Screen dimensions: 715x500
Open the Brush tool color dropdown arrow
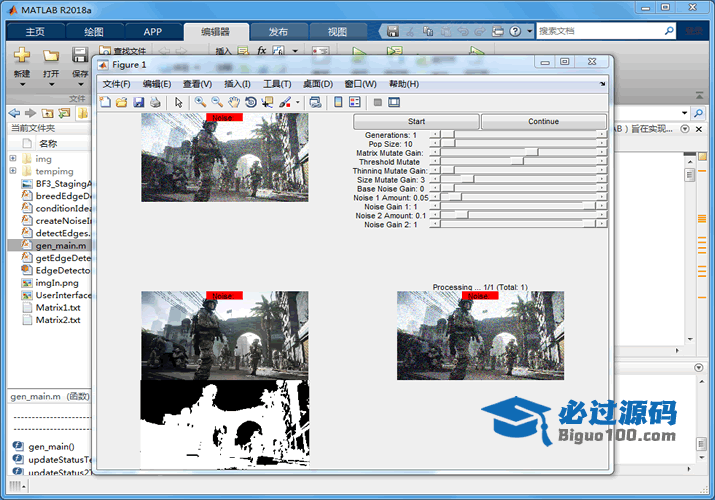(x=297, y=102)
